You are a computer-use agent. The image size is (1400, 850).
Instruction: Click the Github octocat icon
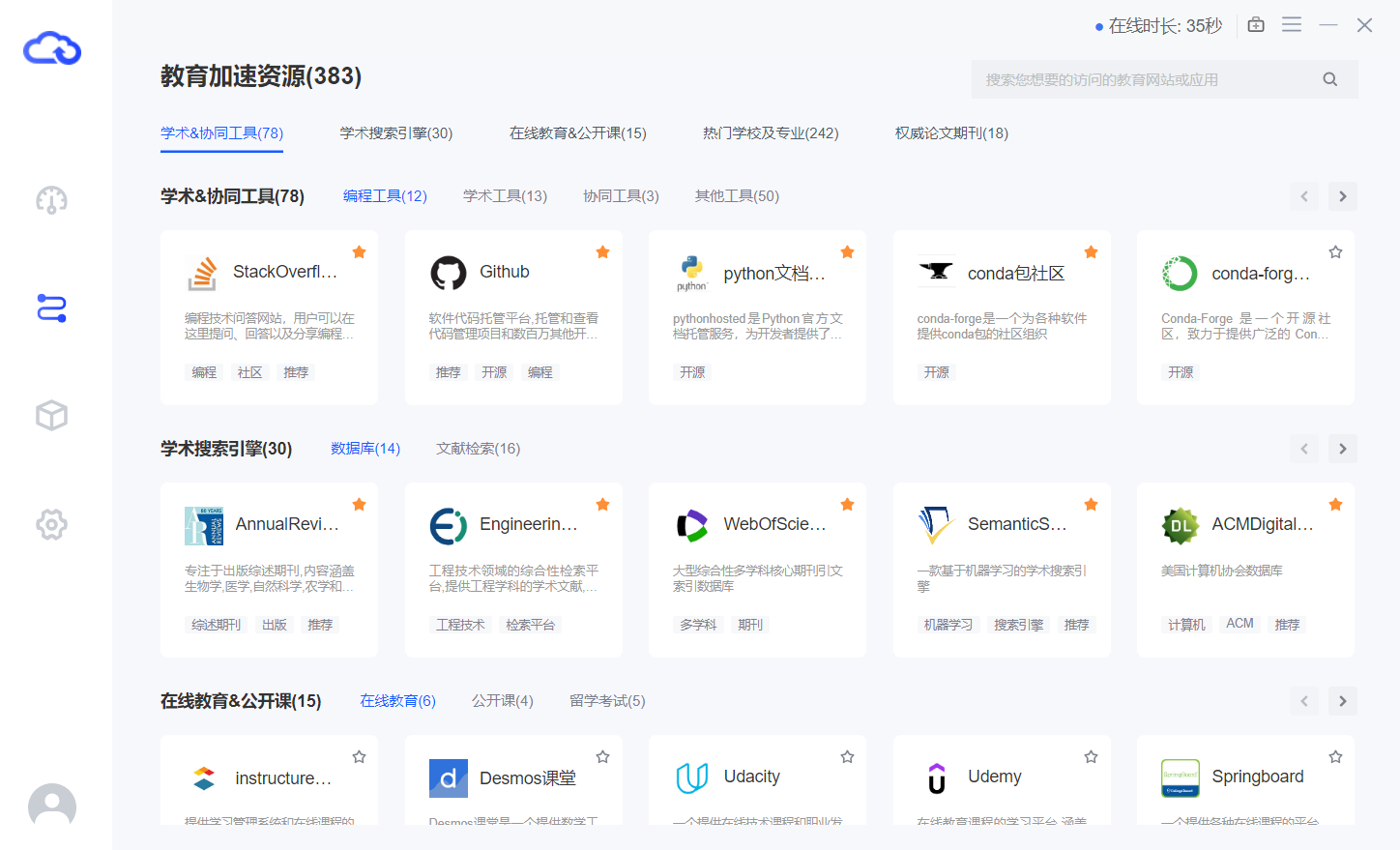pyautogui.click(x=448, y=274)
